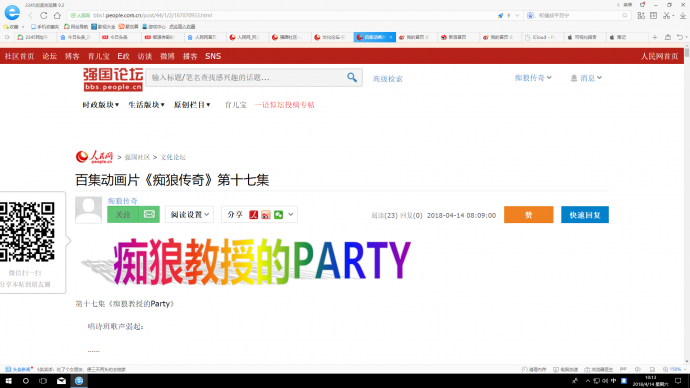Expand the 生活版块 dropdown menu

tap(147, 105)
